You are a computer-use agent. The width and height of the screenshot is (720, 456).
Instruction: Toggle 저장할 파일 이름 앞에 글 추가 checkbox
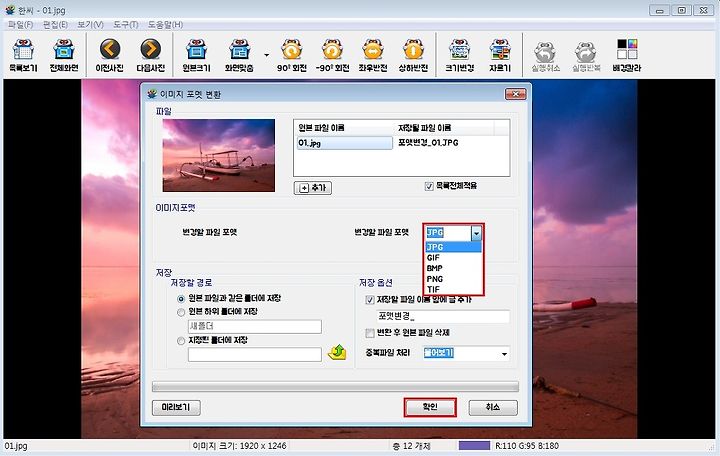370,300
